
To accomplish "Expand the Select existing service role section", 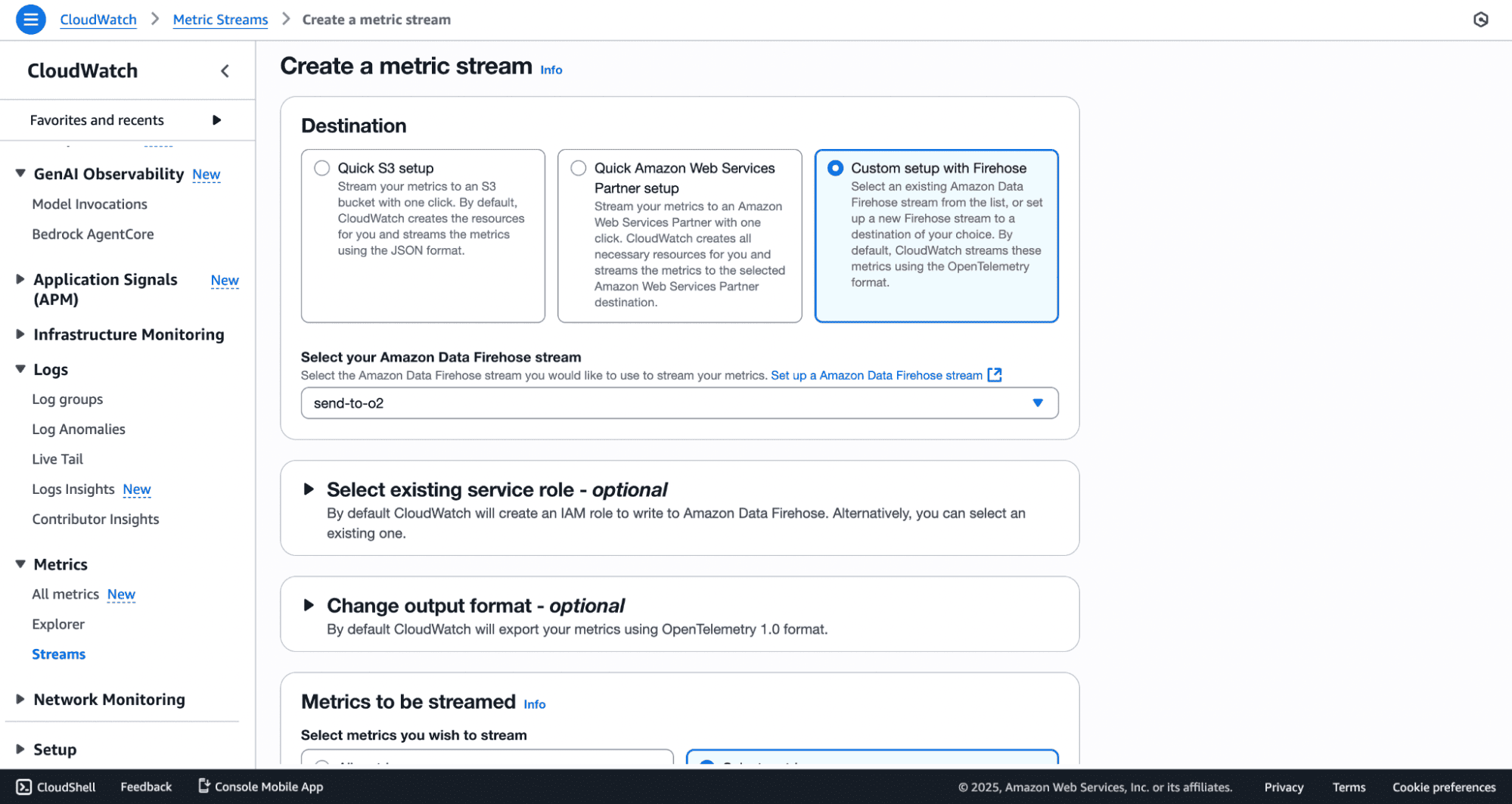I will point(309,489).
